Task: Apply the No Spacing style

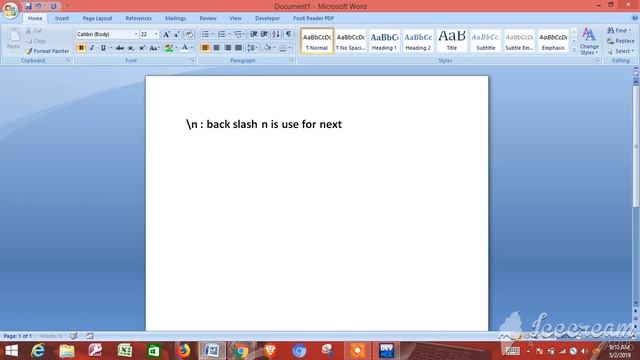Action: pos(351,41)
